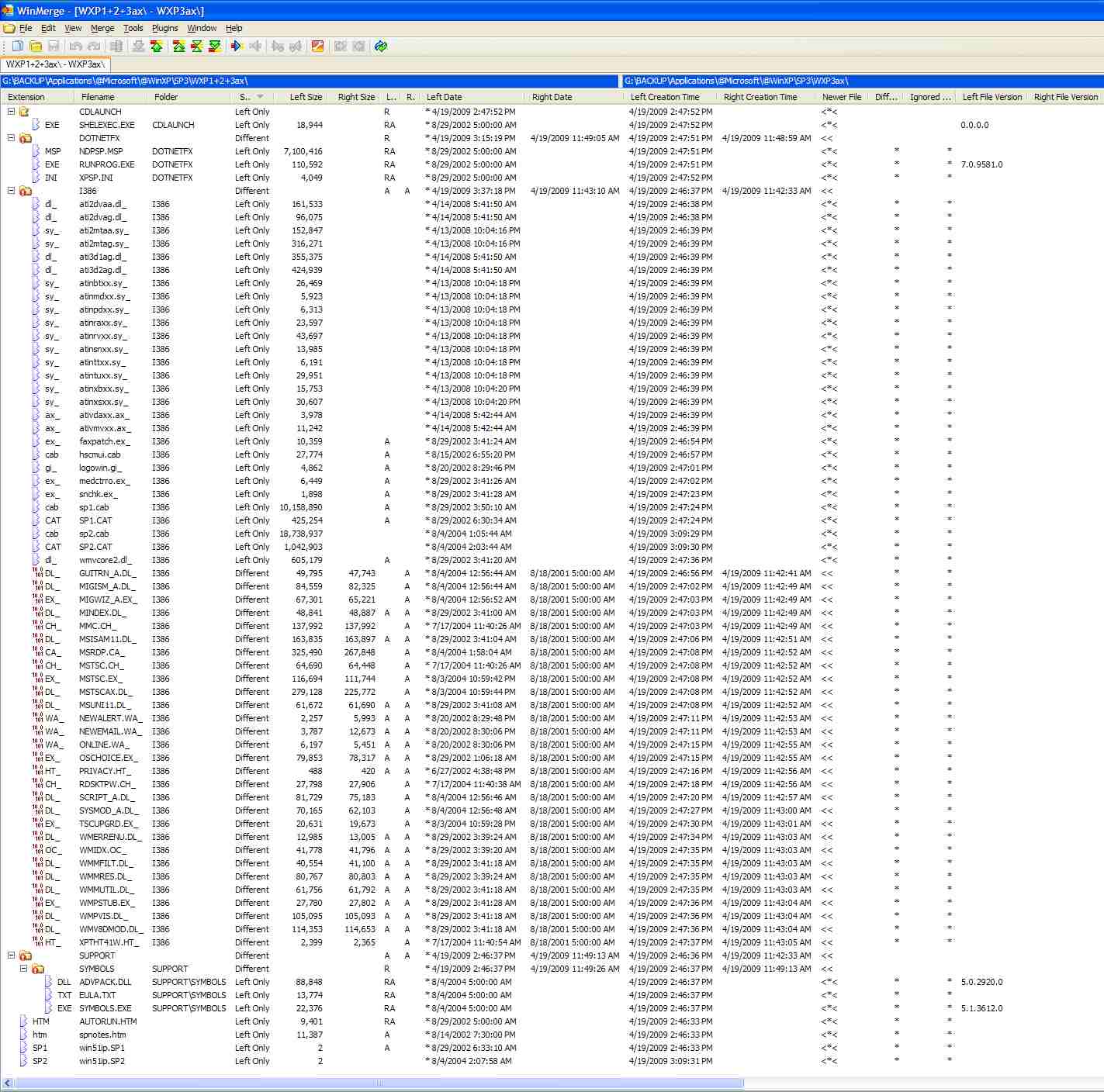Sort by Newer File column header
Screen dimensions: 1104x1092
[x=842, y=97]
